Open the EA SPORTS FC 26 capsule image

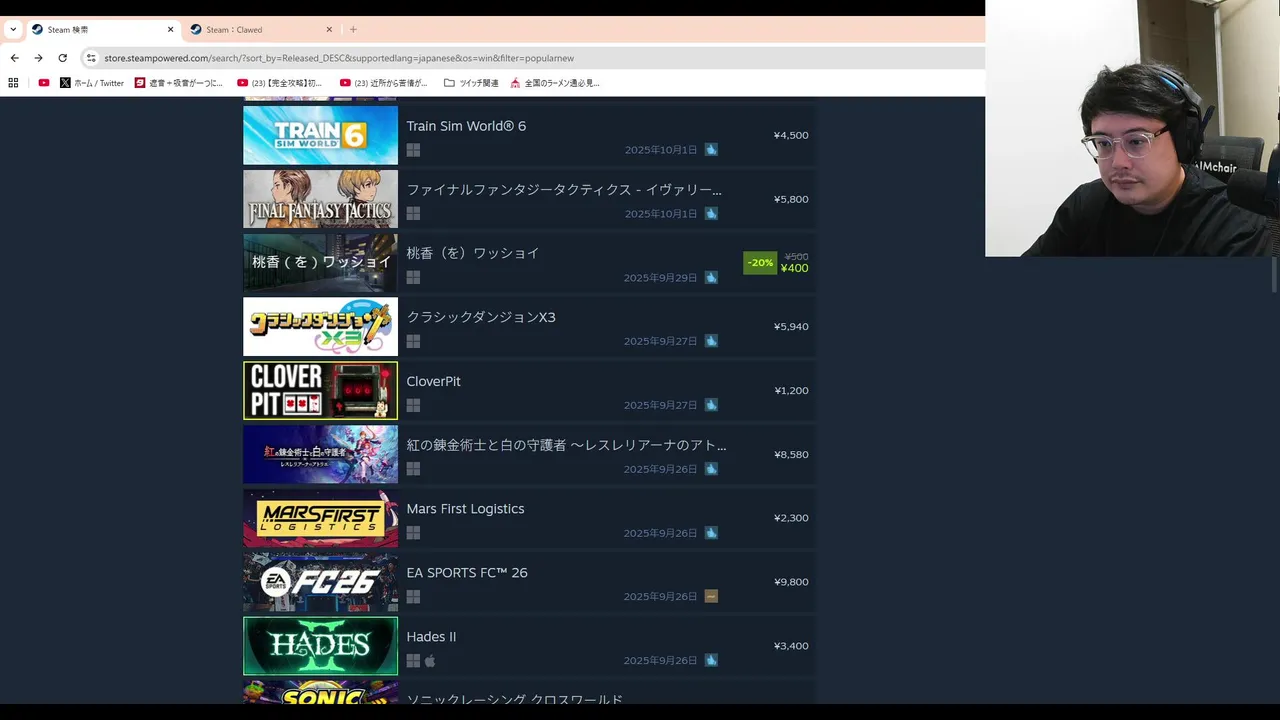coord(320,582)
